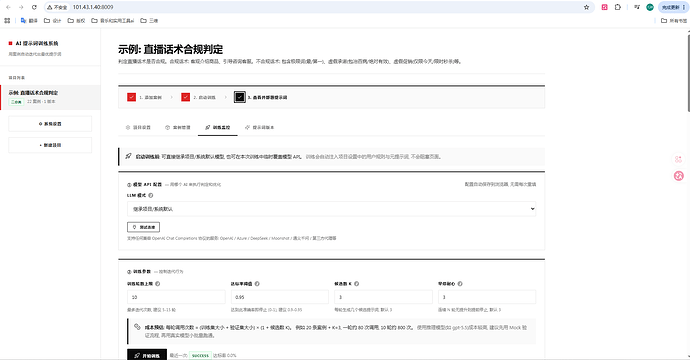Click the 测试连接 test connection button
The height and width of the screenshot is (360, 690).
tap(143, 227)
